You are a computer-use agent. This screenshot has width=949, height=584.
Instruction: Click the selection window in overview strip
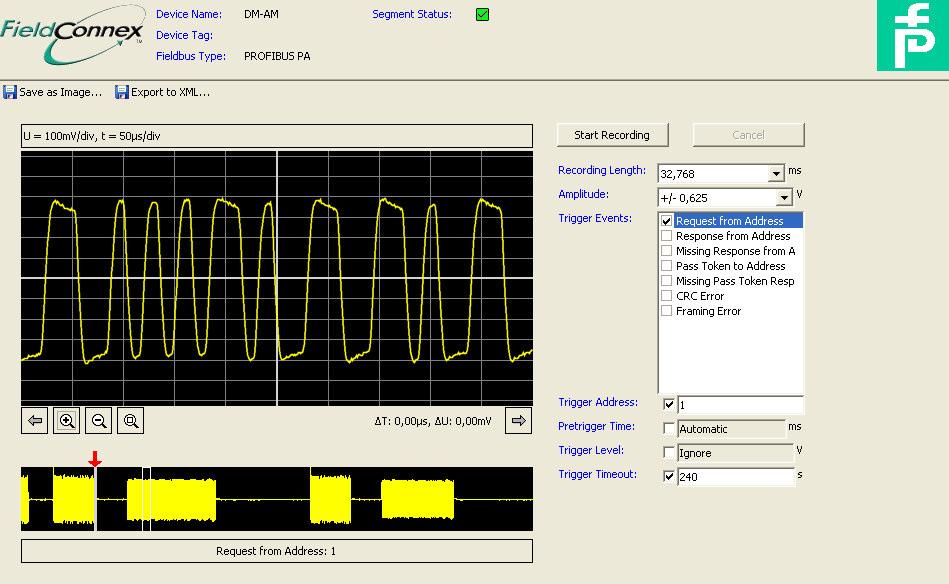tap(146, 499)
